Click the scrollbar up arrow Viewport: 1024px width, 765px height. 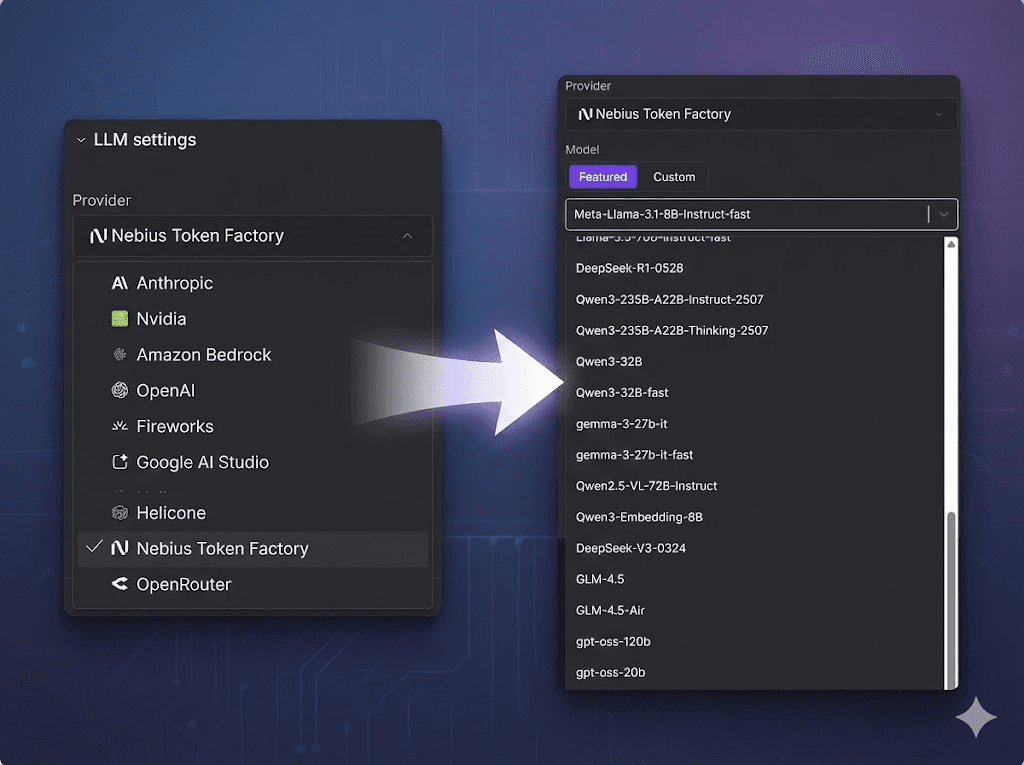click(952, 244)
